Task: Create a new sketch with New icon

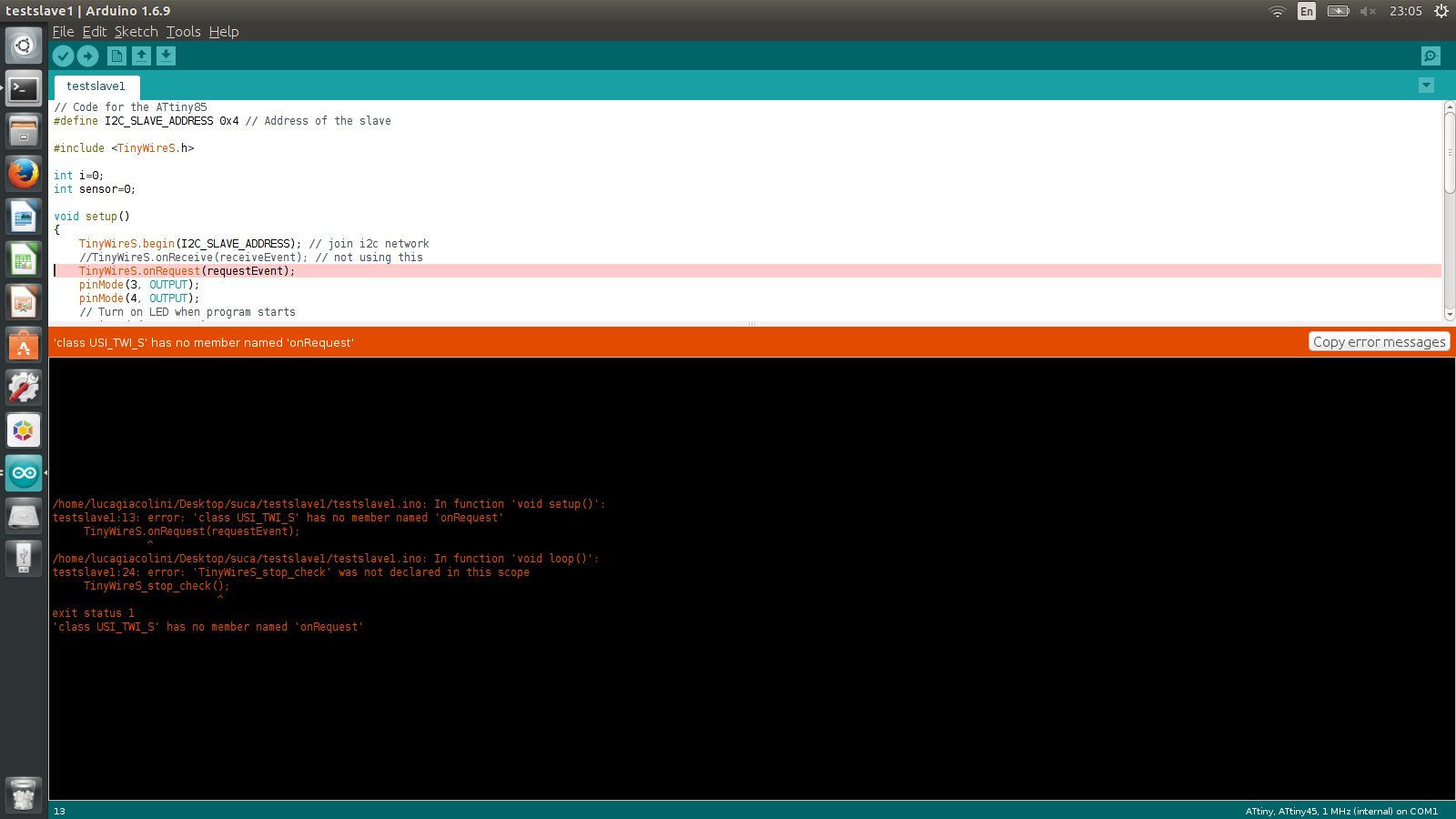Action: (x=117, y=56)
